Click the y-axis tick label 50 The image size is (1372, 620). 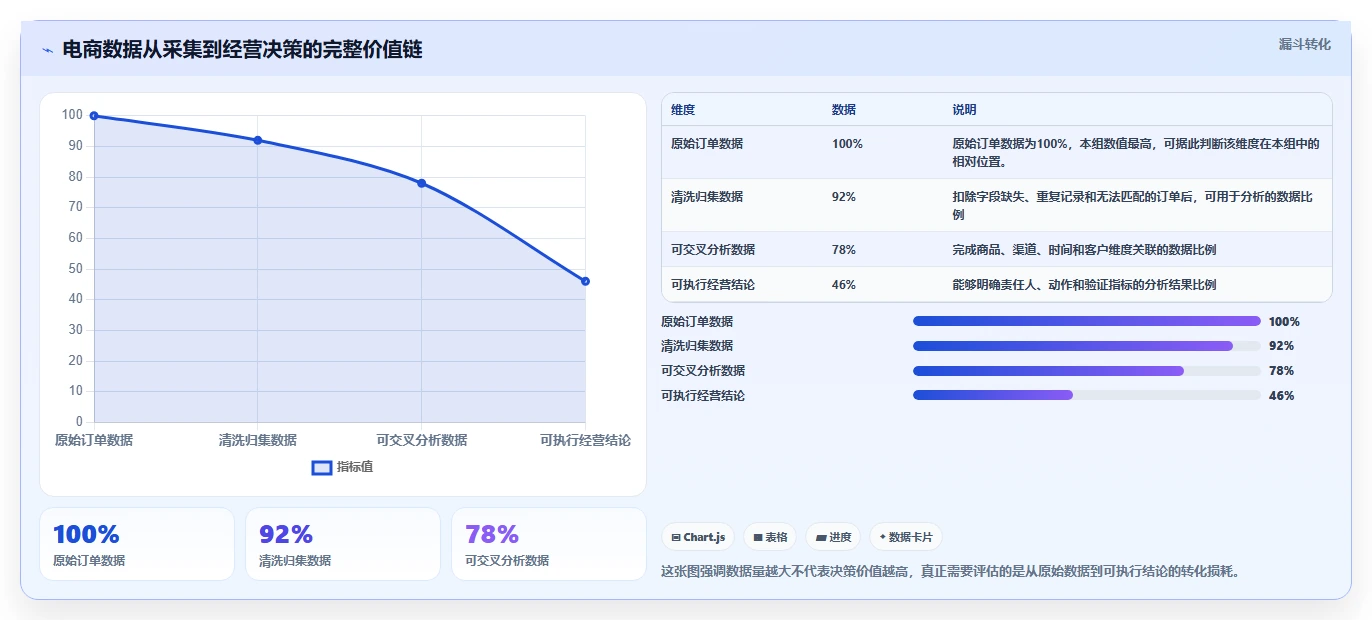[75, 269]
